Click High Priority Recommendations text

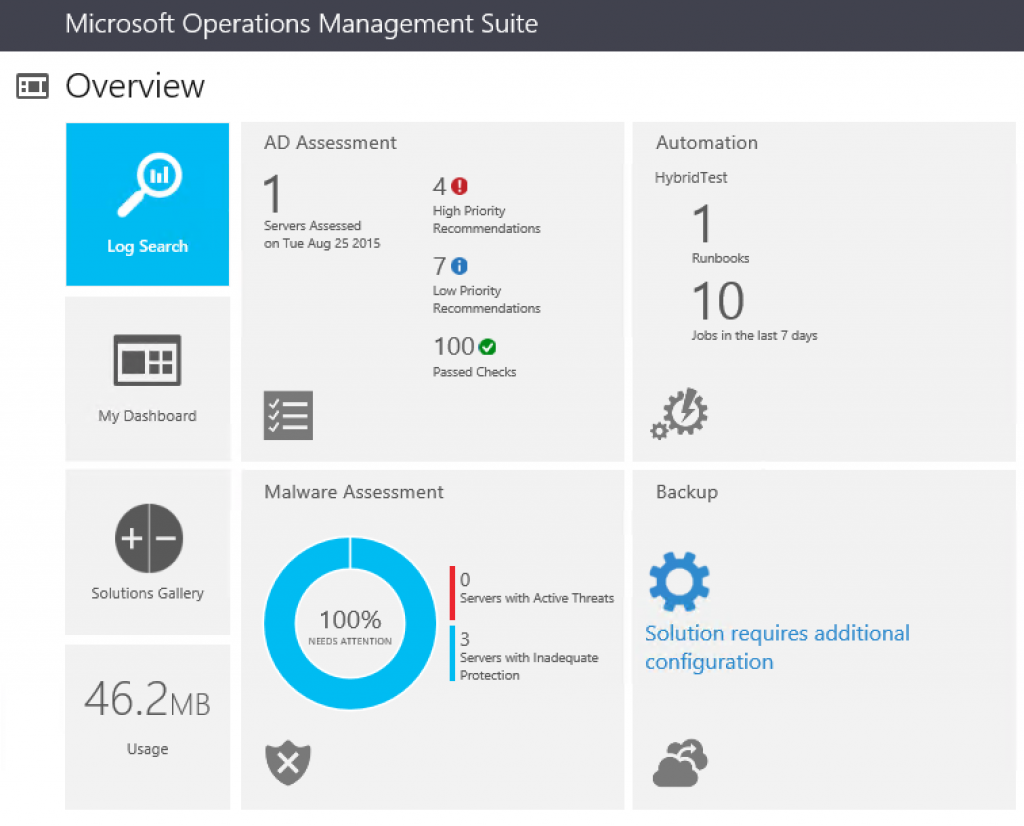[487, 219]
